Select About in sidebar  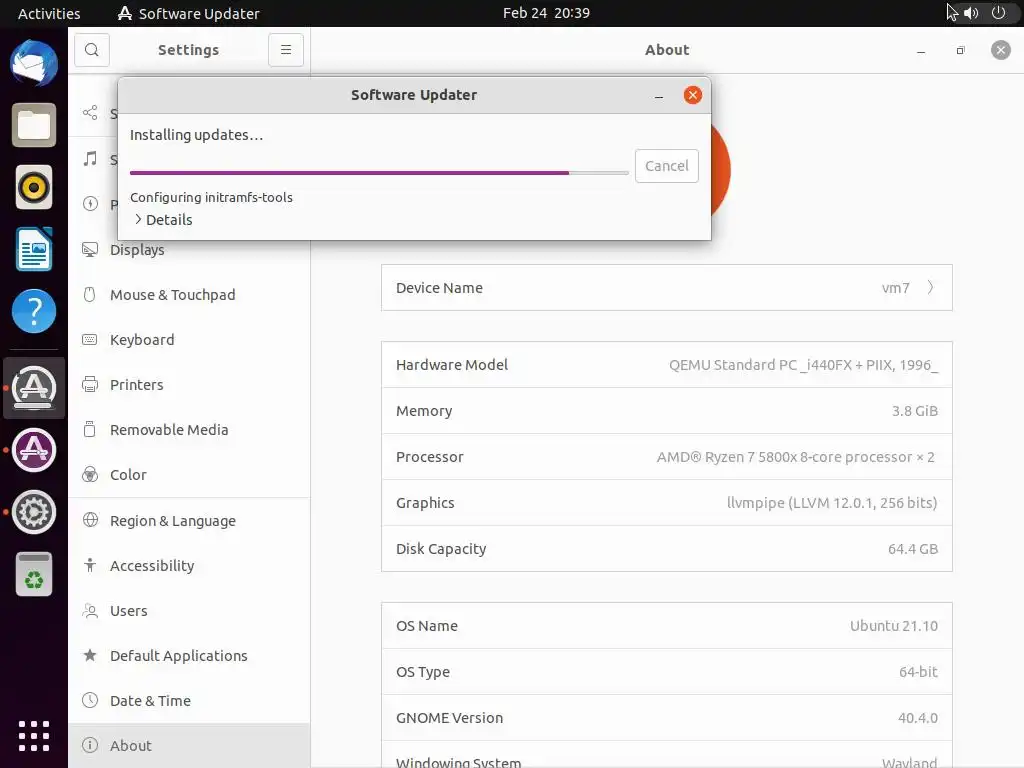pyautogui.click(x=189, y=746)
